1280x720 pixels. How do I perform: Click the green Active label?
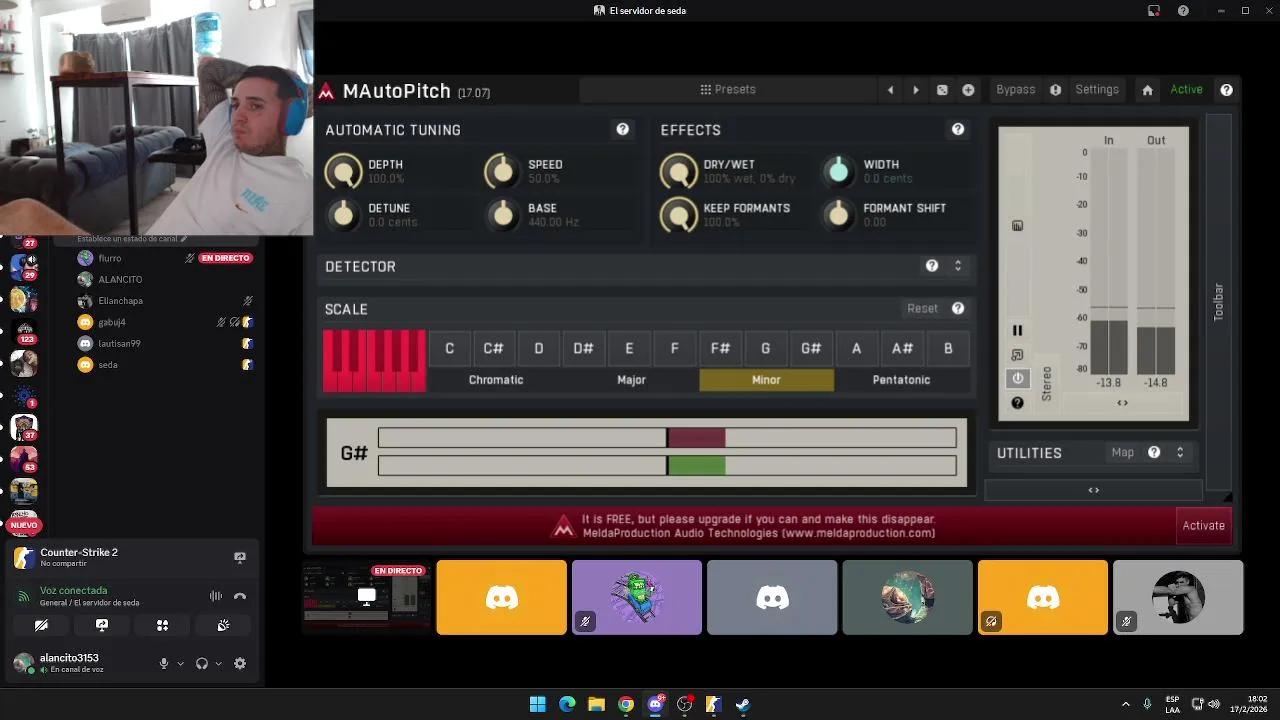tap(1186, 90)
